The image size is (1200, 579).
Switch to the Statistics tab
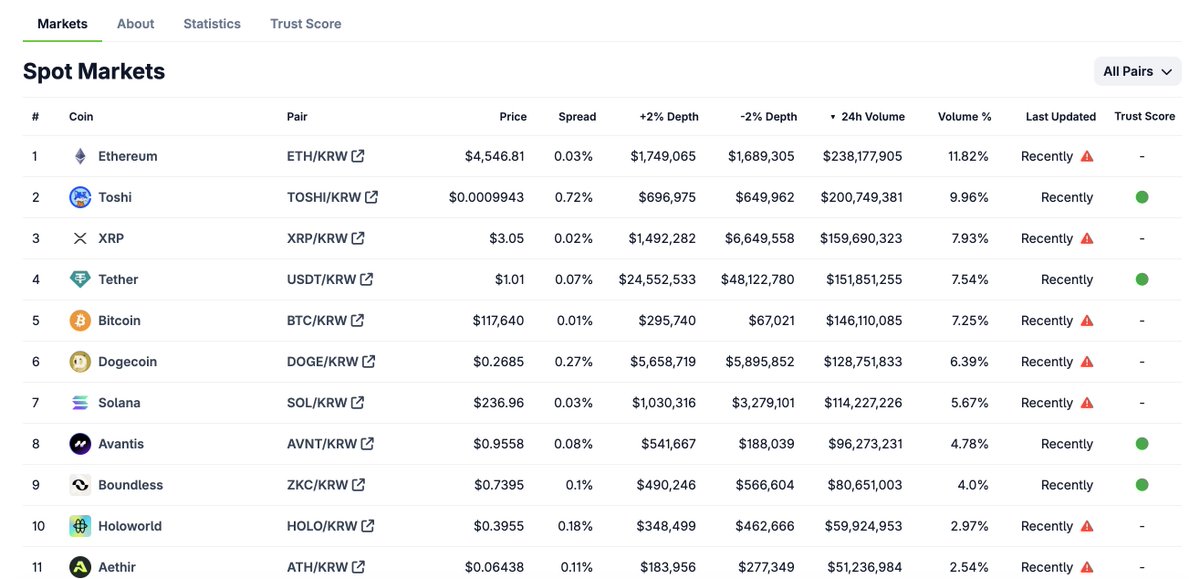pyautogui.click(x=212, y=24)
